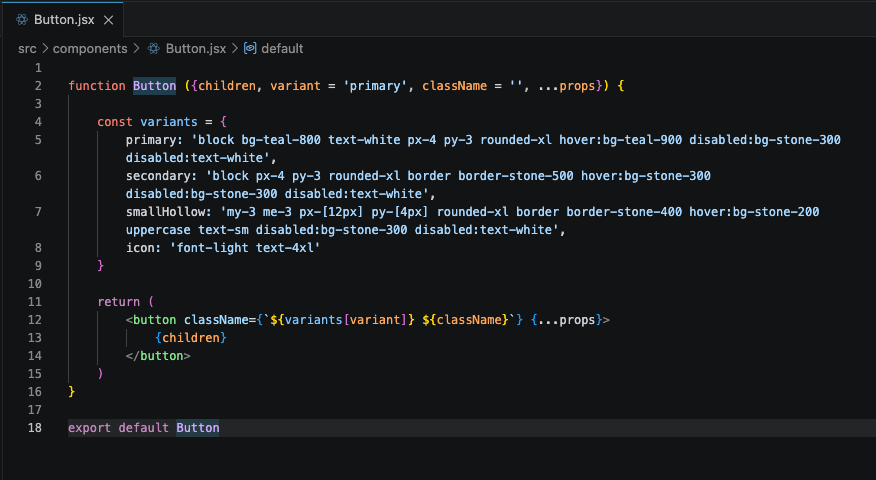
Task: Click line number 1 in gutter
Action: tap(38, 68)
